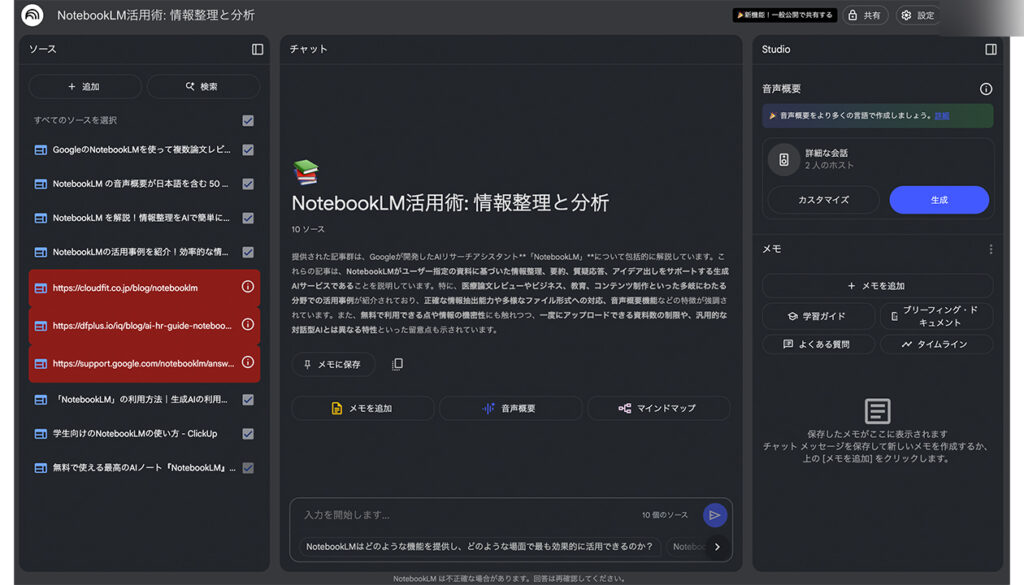Screen dimensions: 1024x585
Task: Click the 検索 search sources button
Action: click(203, 87)
